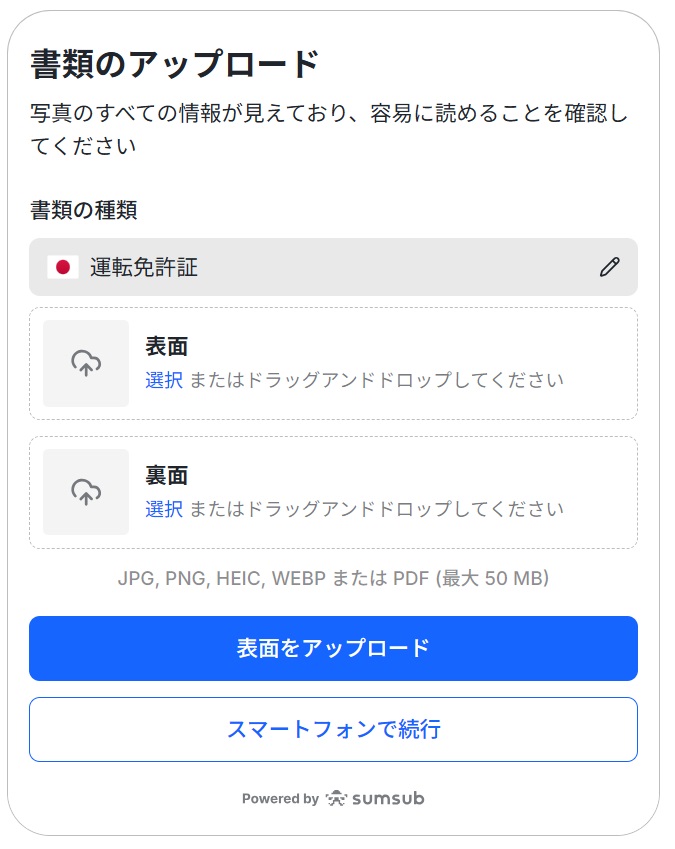Screen dimensions: 675x849
Task: Click the Japan flag icon
Action: pyautogui.click(x=62, y=267)
